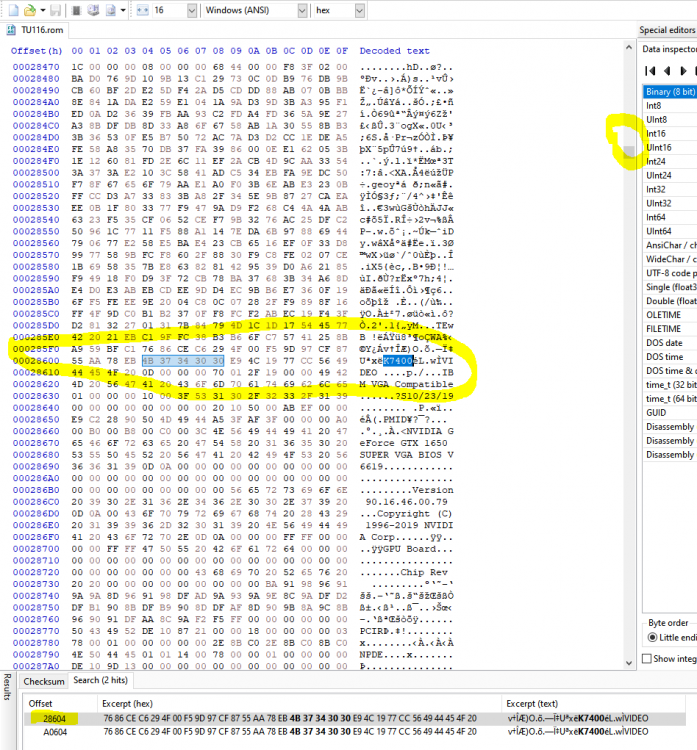The height and width of the screenshot is (750, 697).
Task: Click the selected K7400 decoded text
Action: [398, 361]
